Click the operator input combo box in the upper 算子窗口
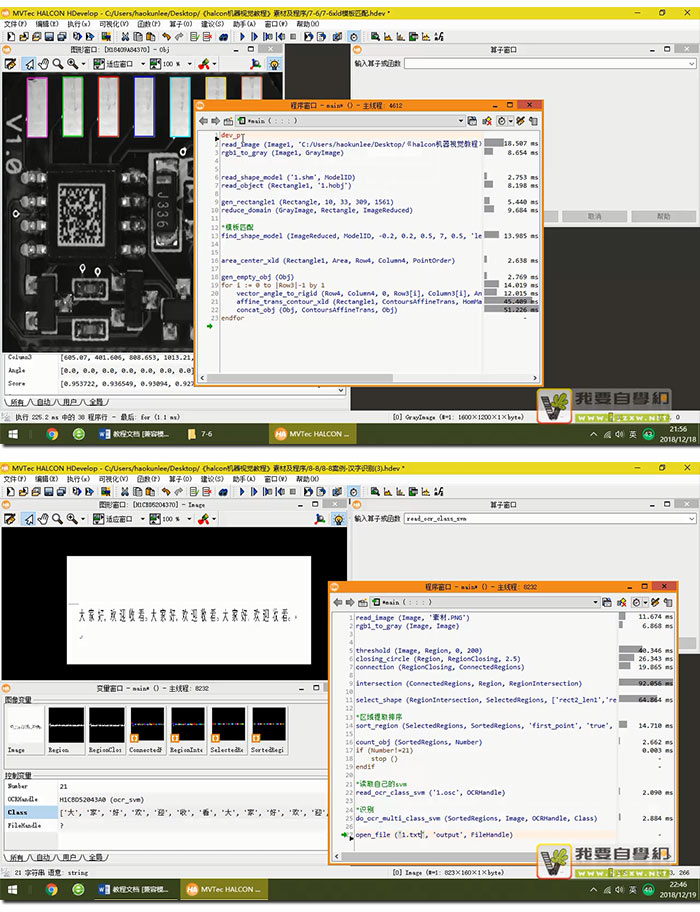Screen dimensions: 700x912 click(549, 63)
